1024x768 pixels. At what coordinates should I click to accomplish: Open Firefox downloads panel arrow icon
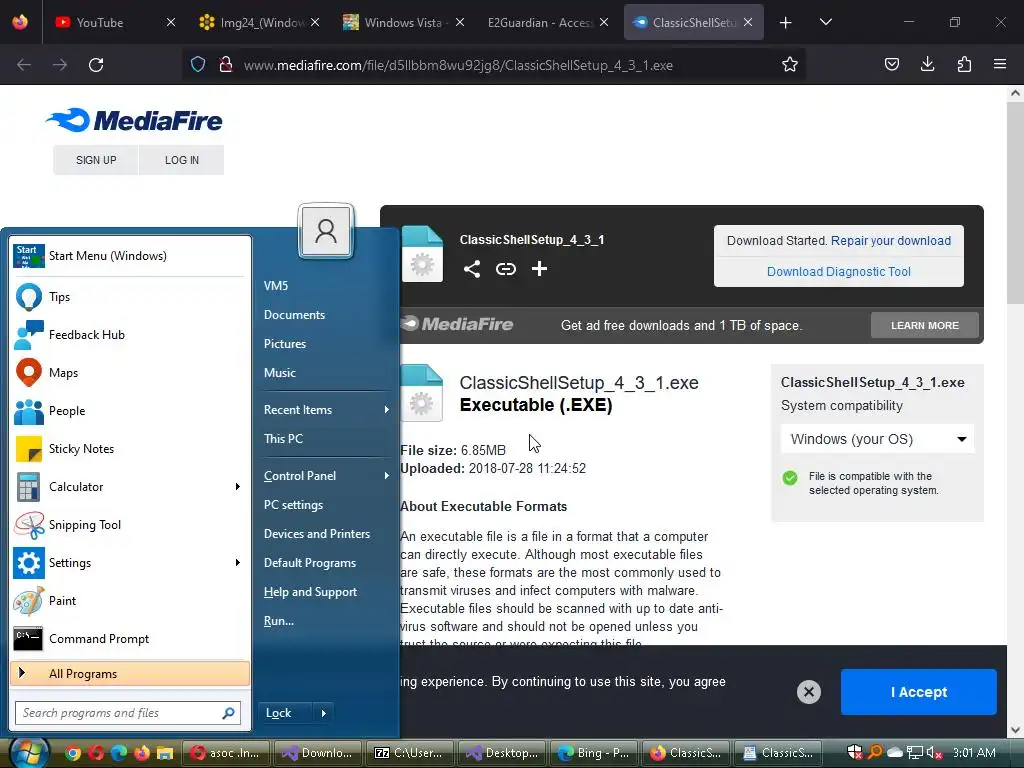coord(927,64)
